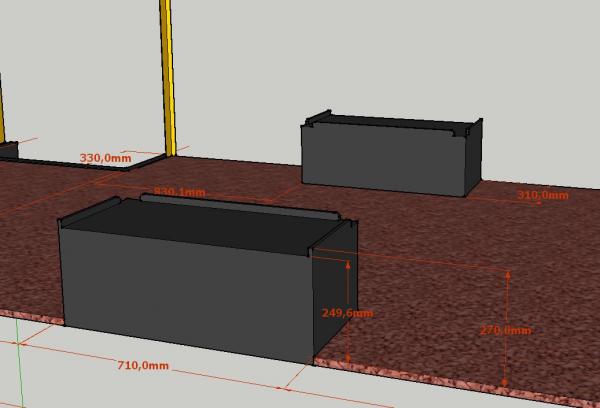Click the 330,0mm dimension label

coord(105,158)
